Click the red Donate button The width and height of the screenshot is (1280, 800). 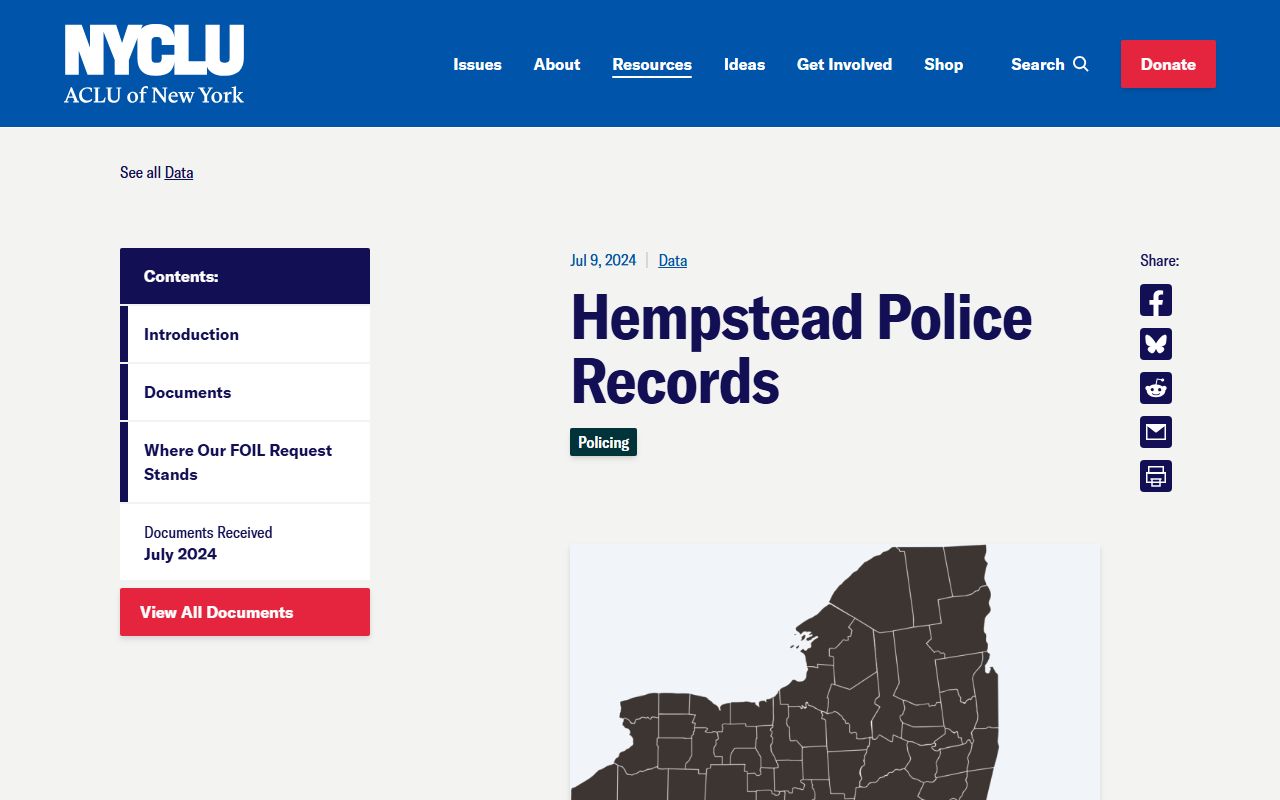tap(1168, 64)
